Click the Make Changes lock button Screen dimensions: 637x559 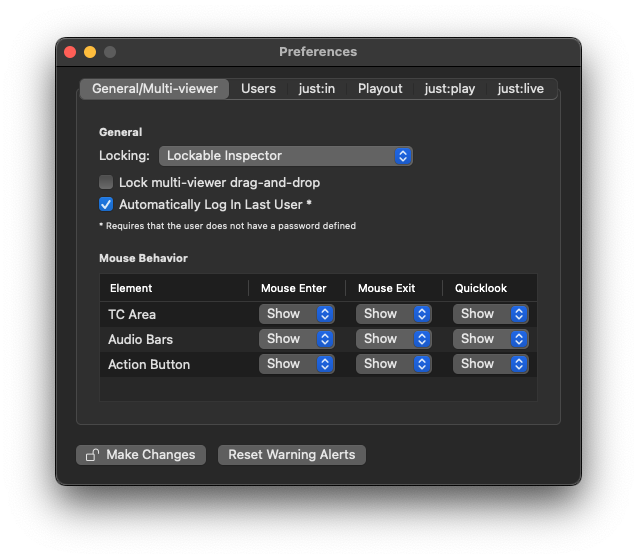click(141, 455)
